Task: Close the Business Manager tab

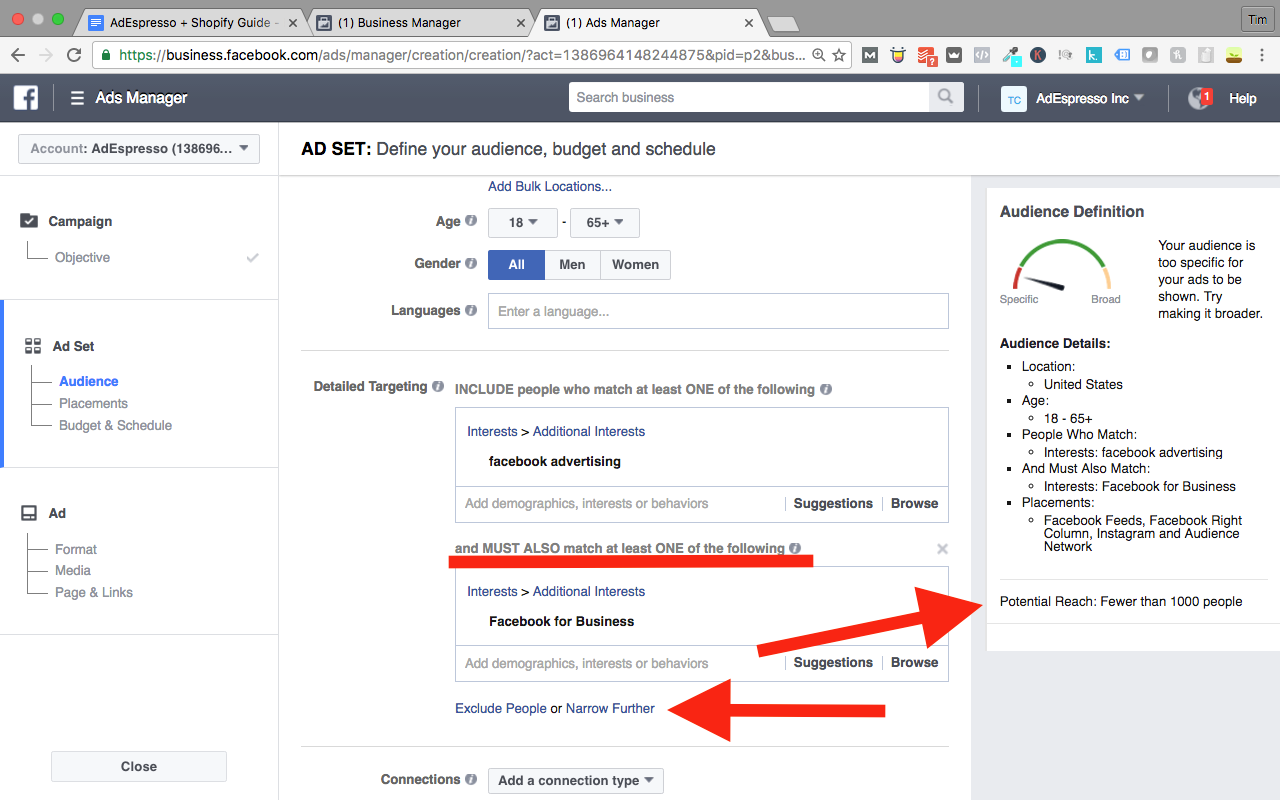Action: (521, 22)
